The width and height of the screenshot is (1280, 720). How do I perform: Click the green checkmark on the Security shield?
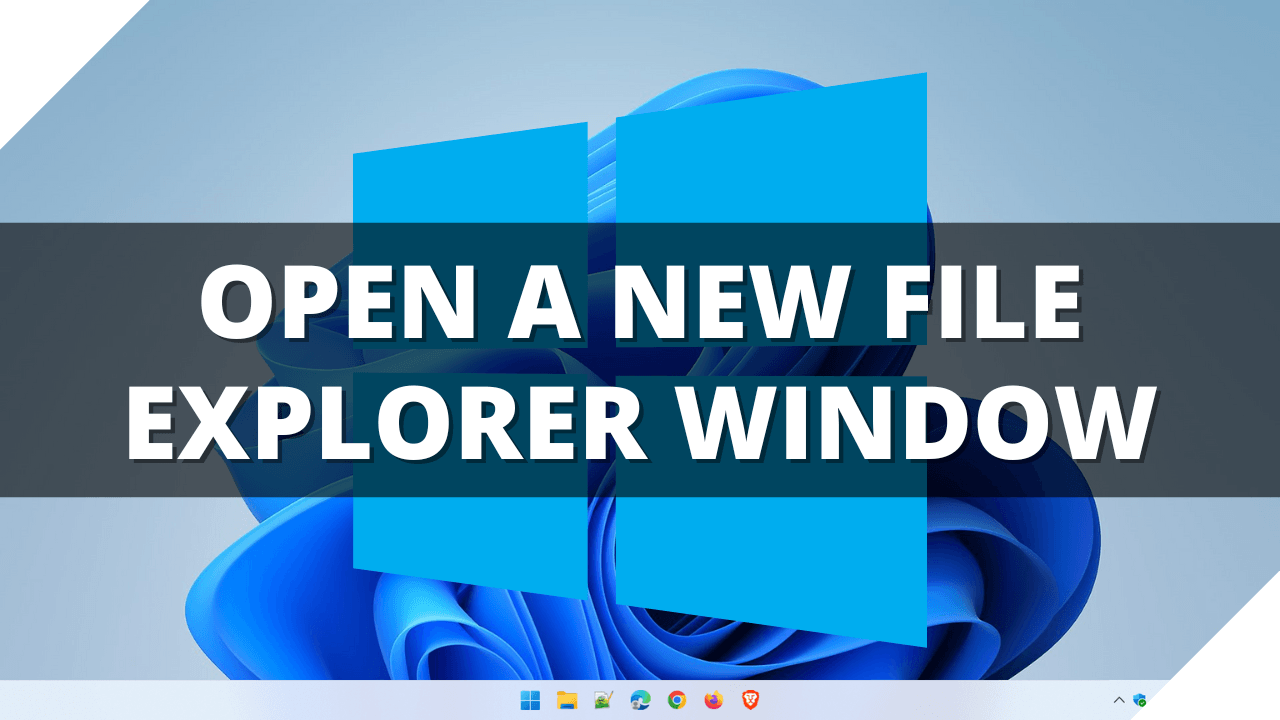[1142, 703]
